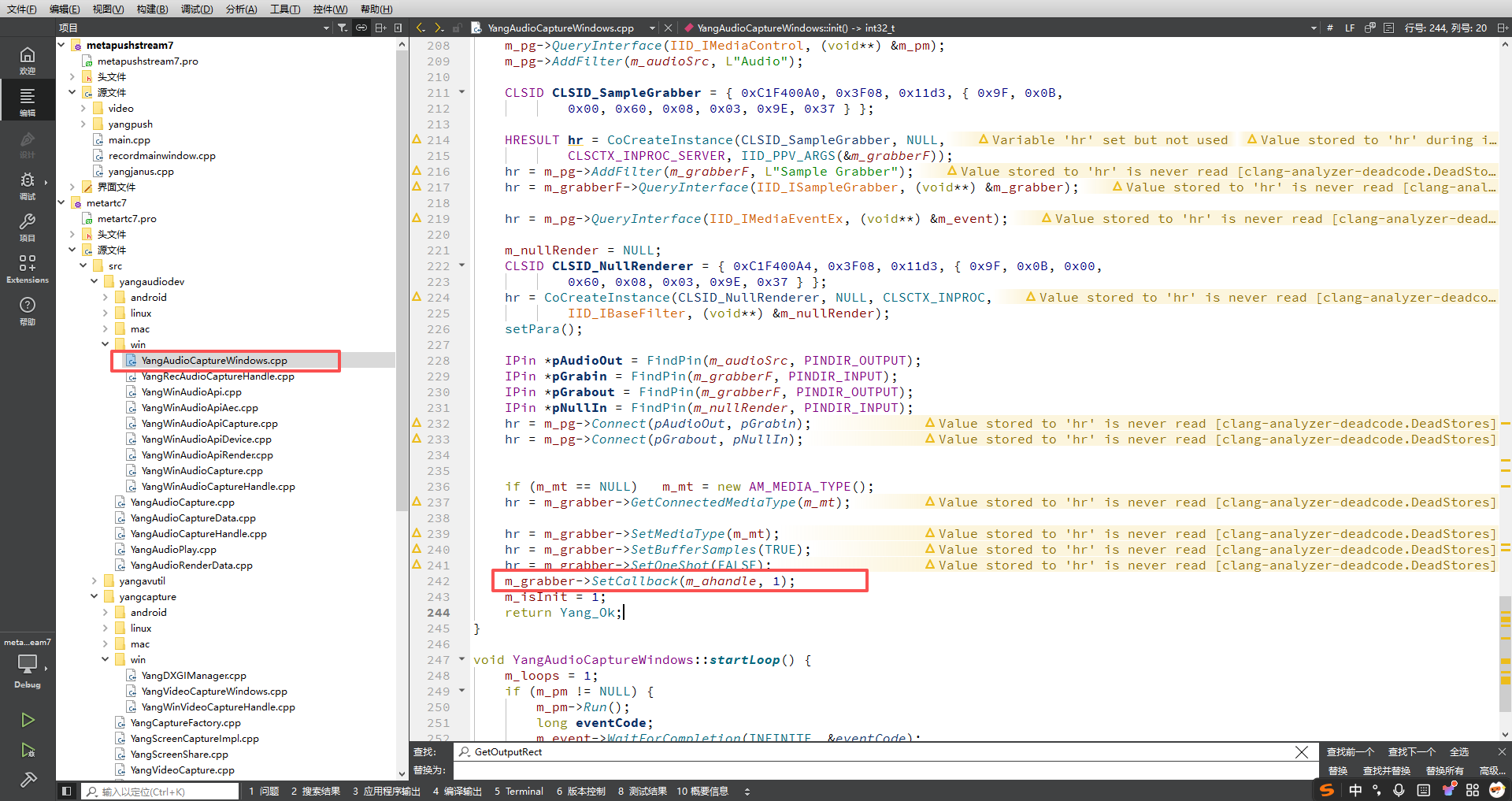Open the Edit (编辑) menu
This screenshot has height=801, width=1512.
point(65,9)
